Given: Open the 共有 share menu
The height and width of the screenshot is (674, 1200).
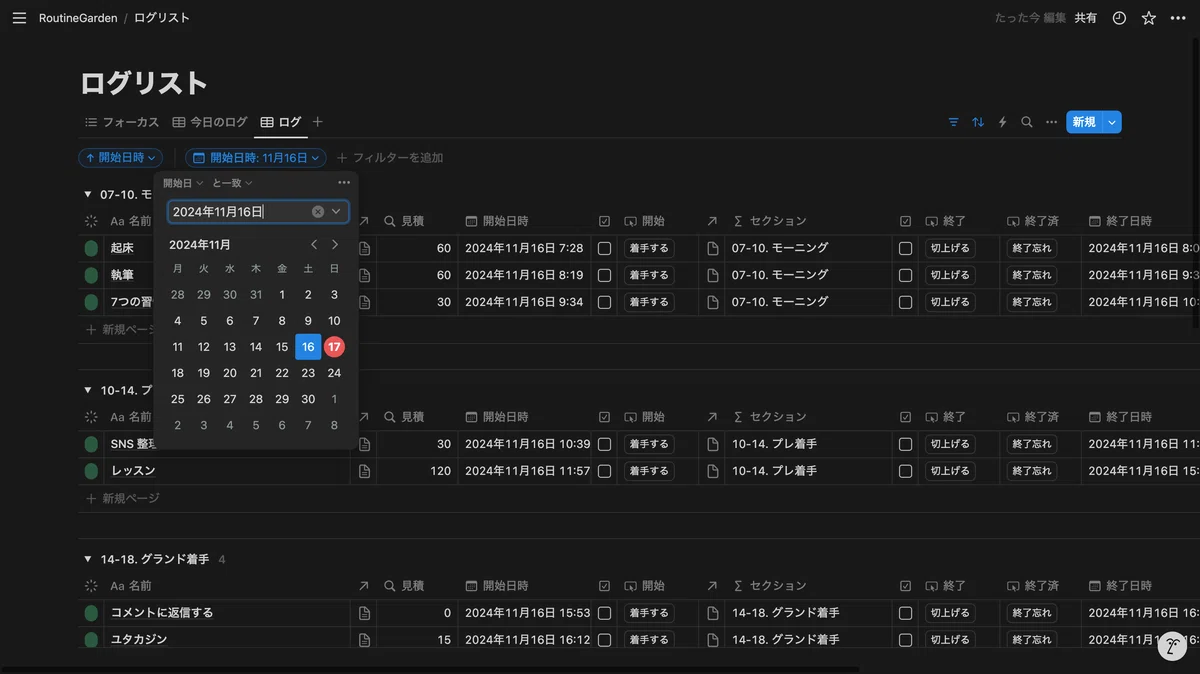Looking at the screenshot, I should 1086,18.
